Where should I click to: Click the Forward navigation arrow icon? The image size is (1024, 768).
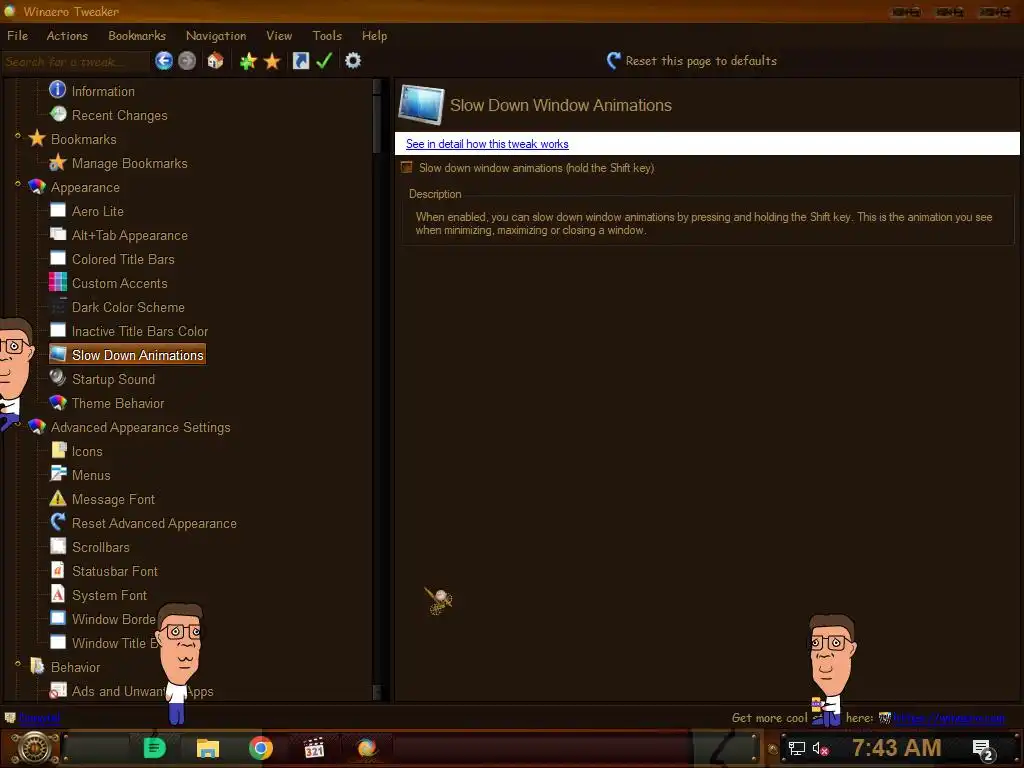point(187,61)
